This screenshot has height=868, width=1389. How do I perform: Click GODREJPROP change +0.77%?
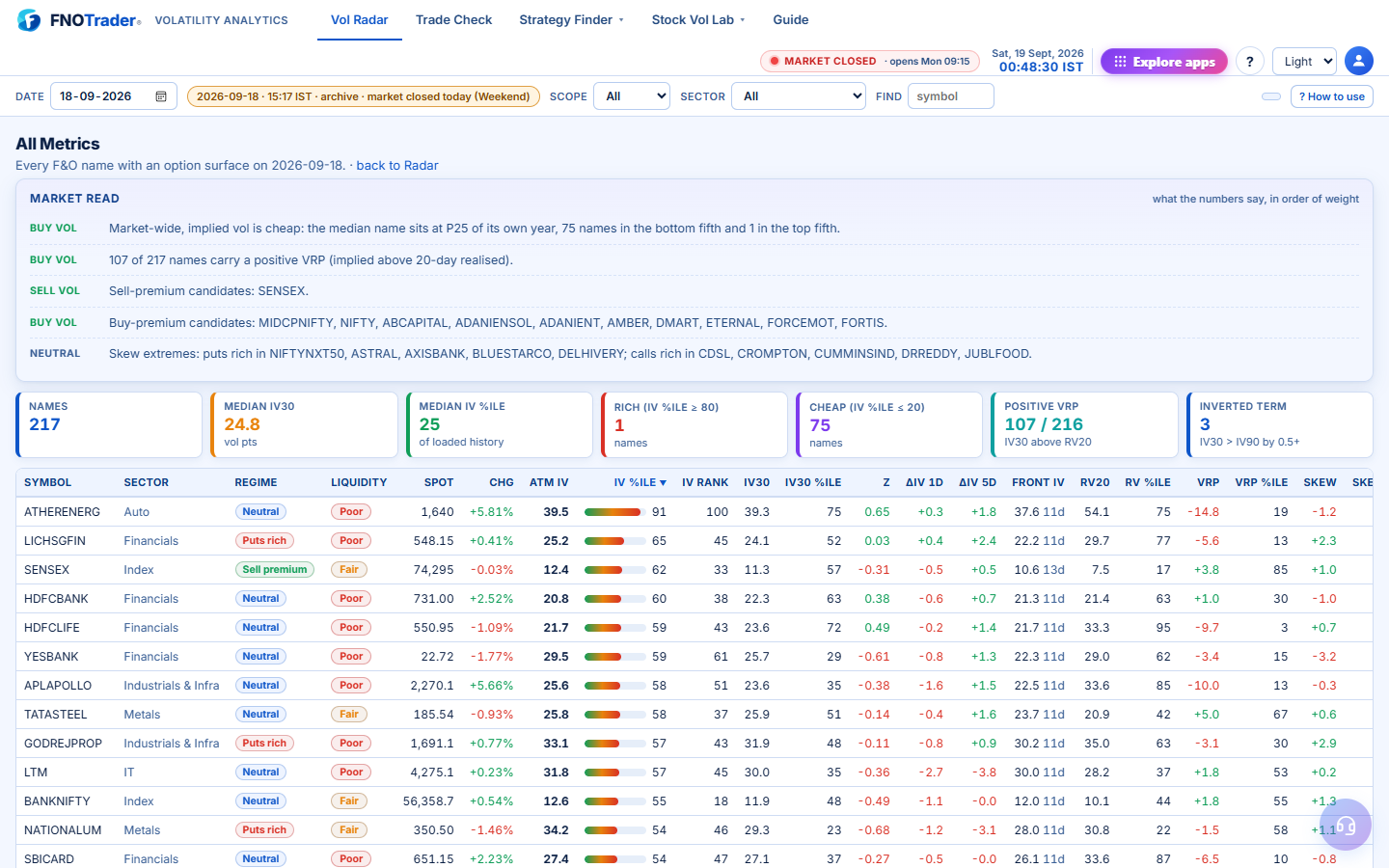(x=491, y=744)
